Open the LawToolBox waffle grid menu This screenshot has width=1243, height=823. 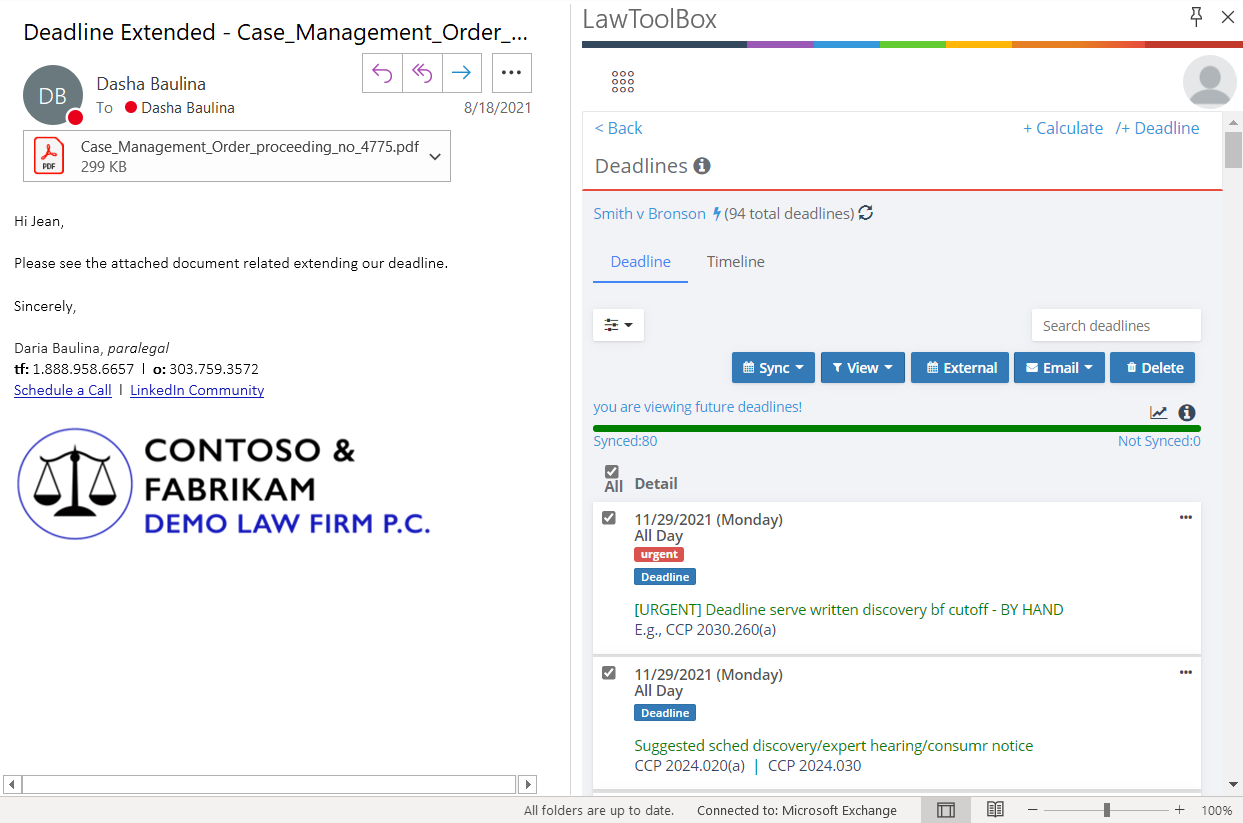[x=622, y=82]
